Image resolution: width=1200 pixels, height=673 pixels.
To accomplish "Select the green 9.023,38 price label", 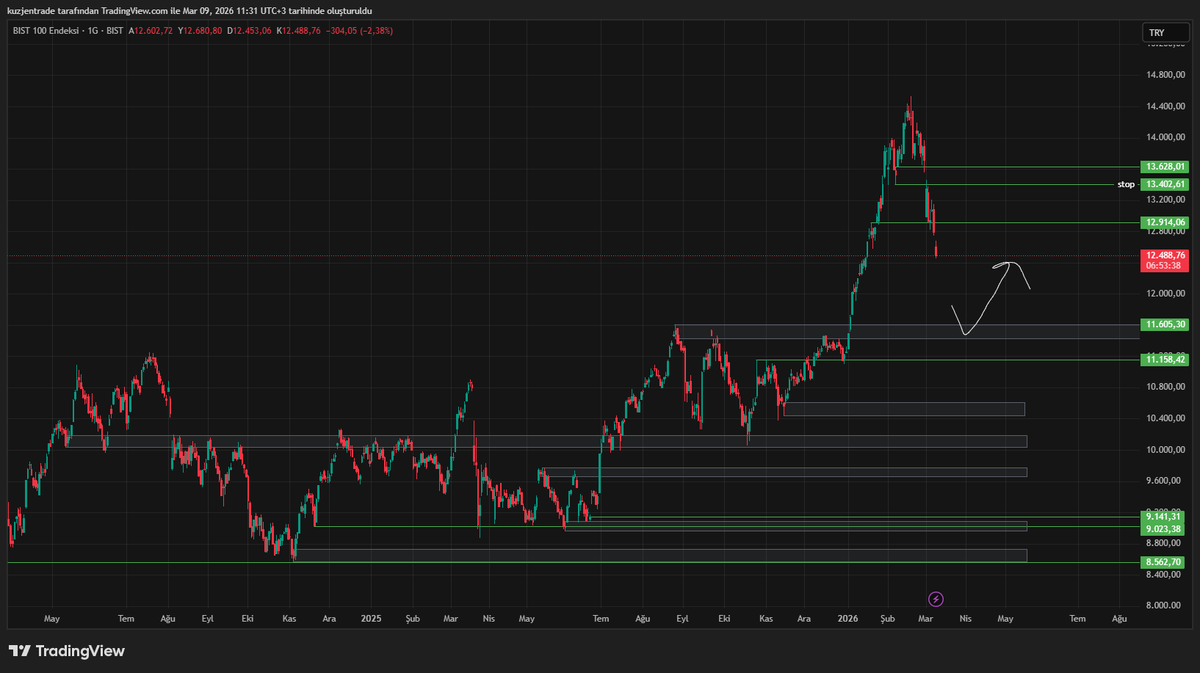I will [1165, 528].
